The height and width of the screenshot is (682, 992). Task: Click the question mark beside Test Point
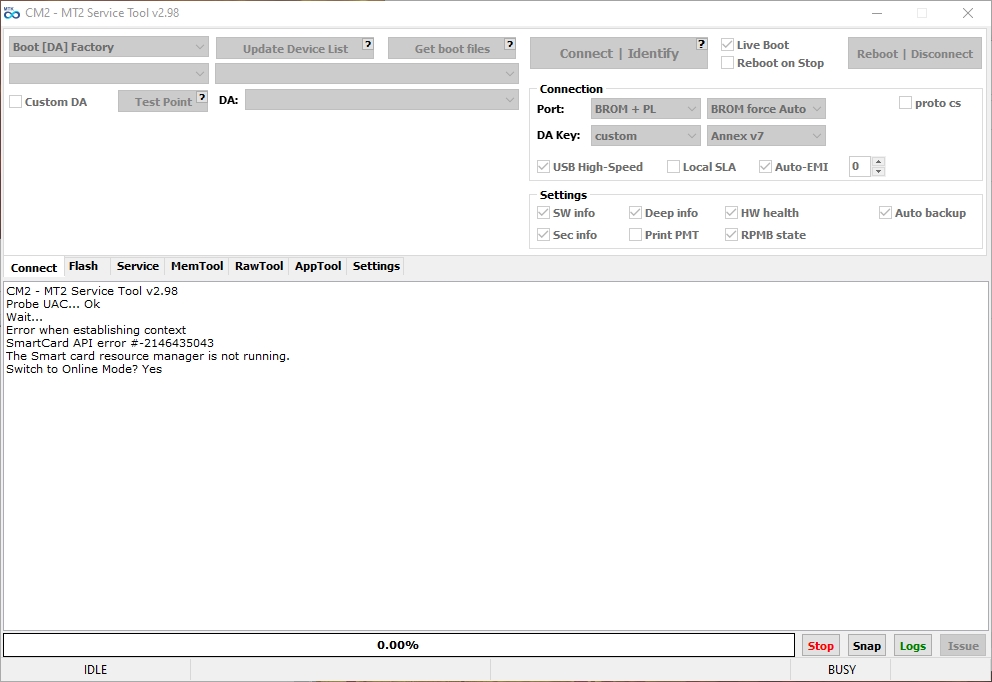click(202, 97)
